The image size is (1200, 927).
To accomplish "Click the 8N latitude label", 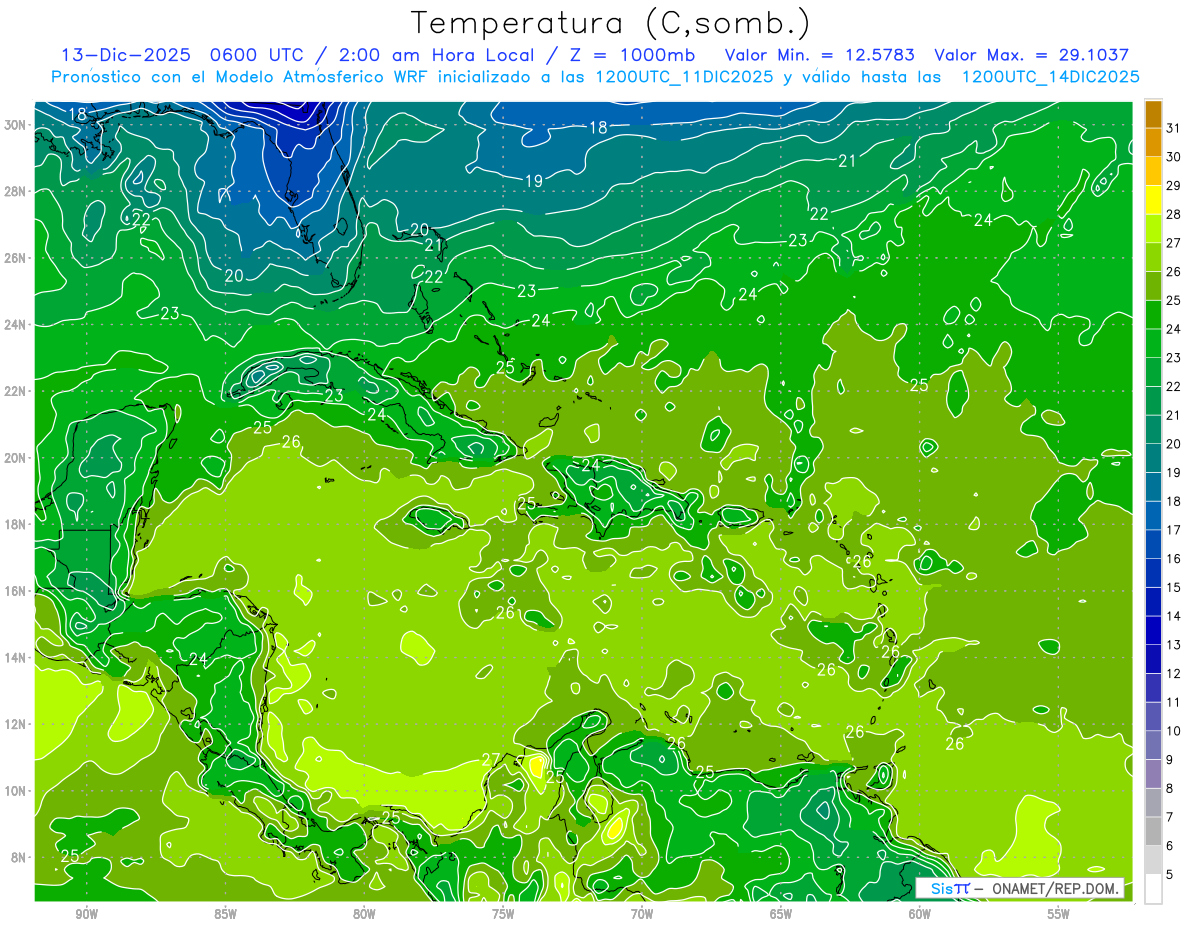I will pos(20,857).
